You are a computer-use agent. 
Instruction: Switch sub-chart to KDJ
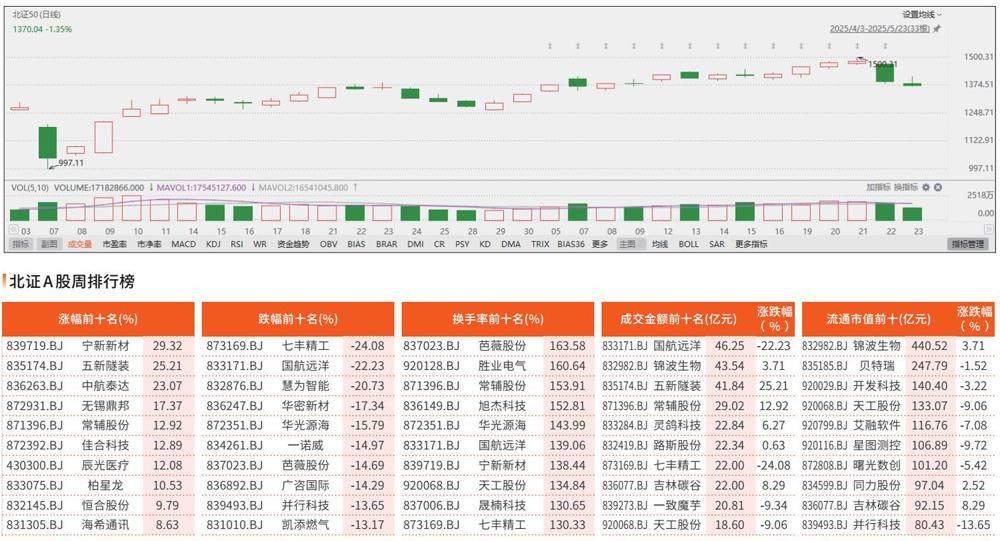[x=214, y=244]
